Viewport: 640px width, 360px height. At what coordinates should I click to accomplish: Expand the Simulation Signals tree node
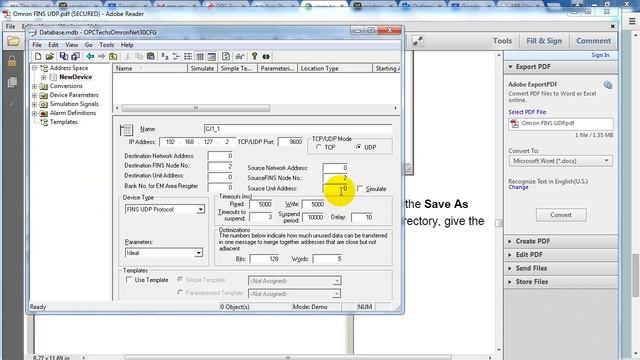coord(35,104)
